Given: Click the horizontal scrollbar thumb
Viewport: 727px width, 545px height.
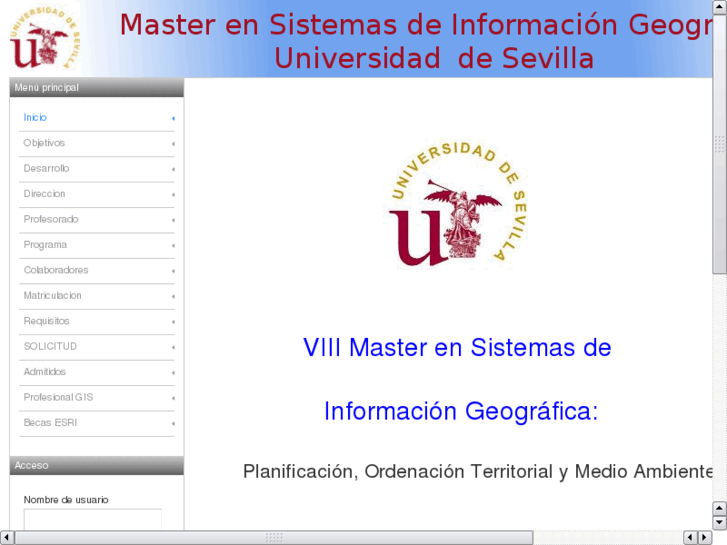Looking at the screenshot, I should click(x=274, y=538).
